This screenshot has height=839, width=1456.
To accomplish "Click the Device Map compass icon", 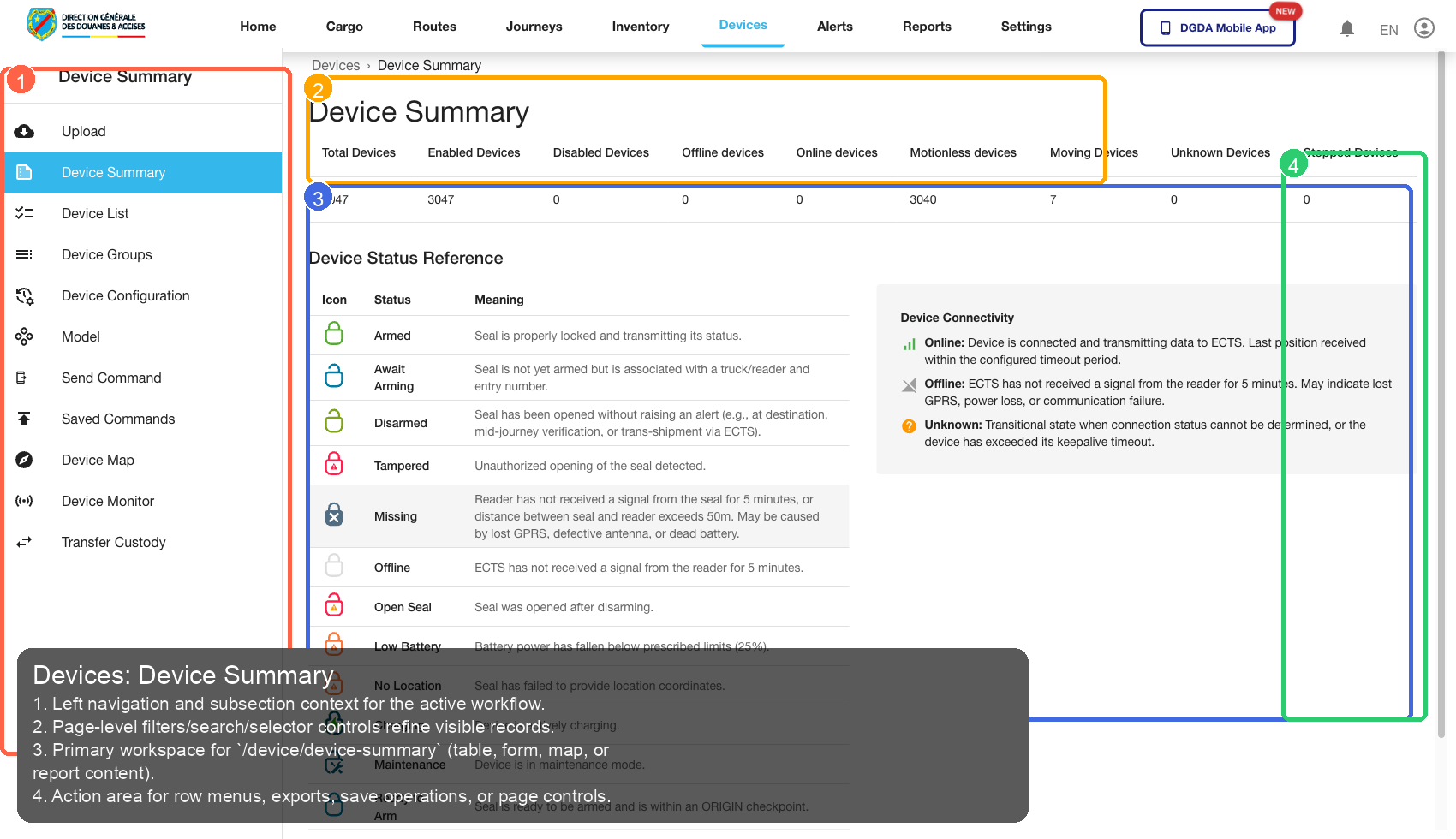I will (24, 460).
